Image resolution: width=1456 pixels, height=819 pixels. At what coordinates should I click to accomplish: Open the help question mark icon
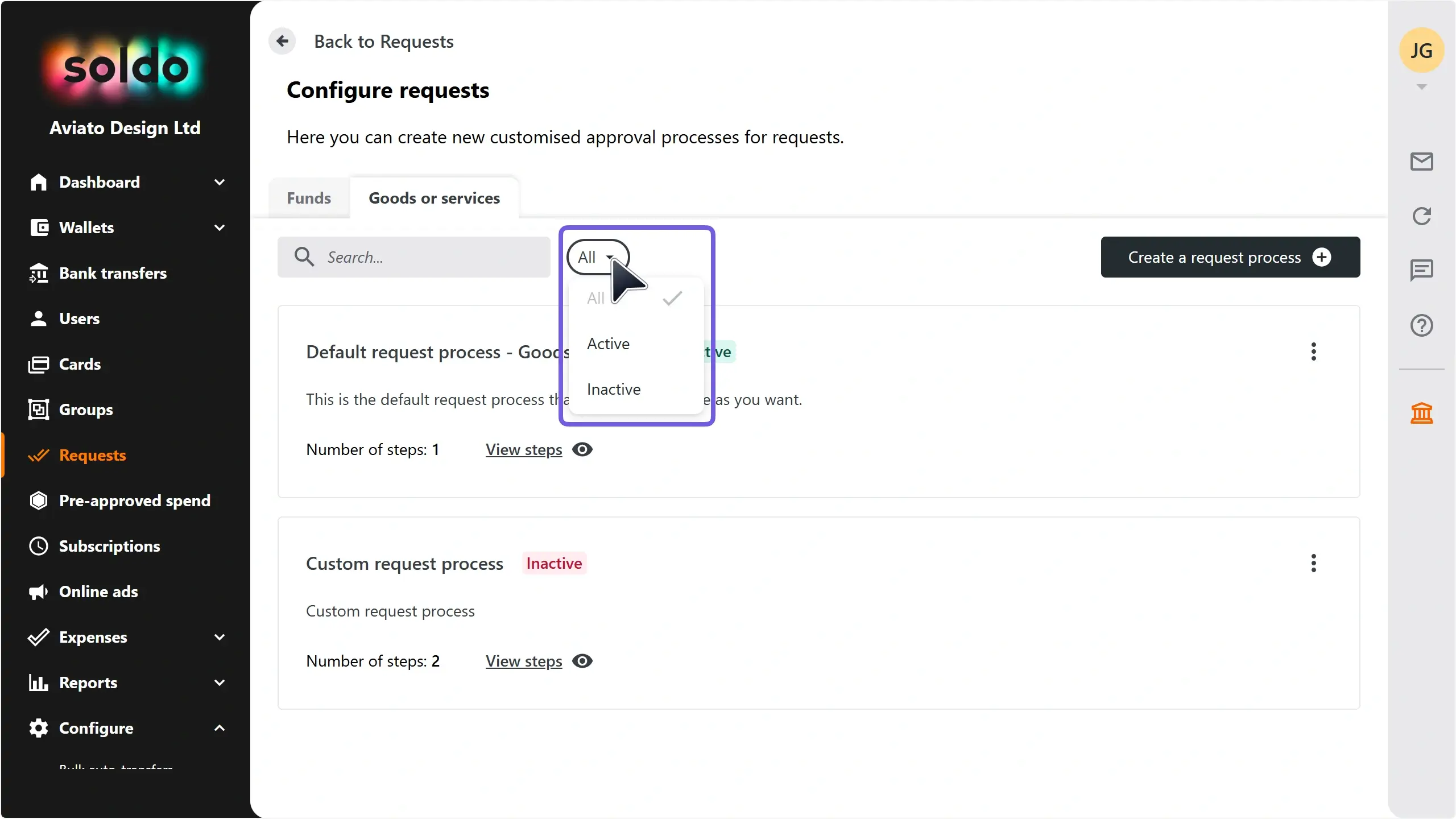(x=1421, y=325)
